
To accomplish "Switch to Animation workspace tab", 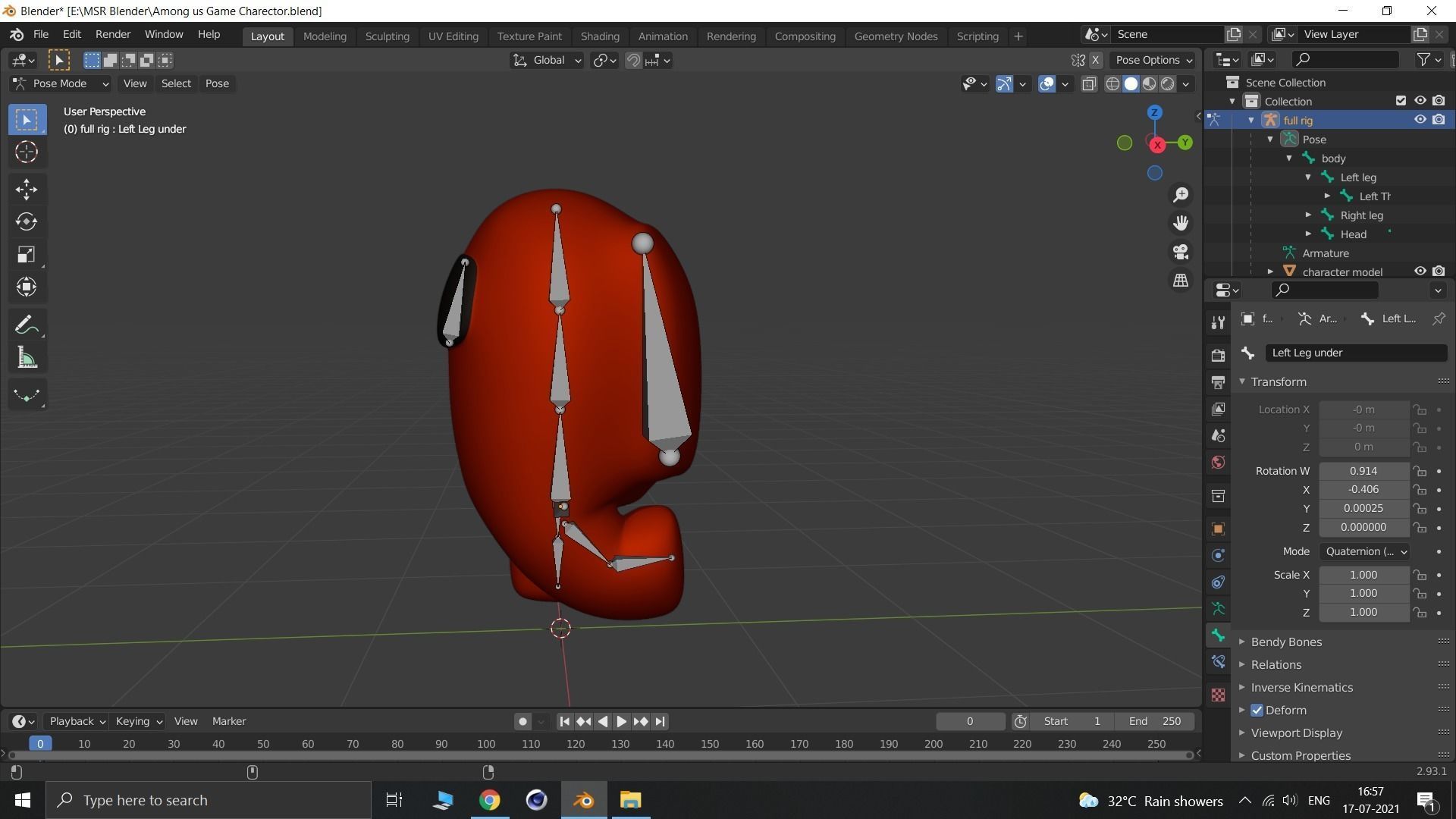I will (662, 36).
